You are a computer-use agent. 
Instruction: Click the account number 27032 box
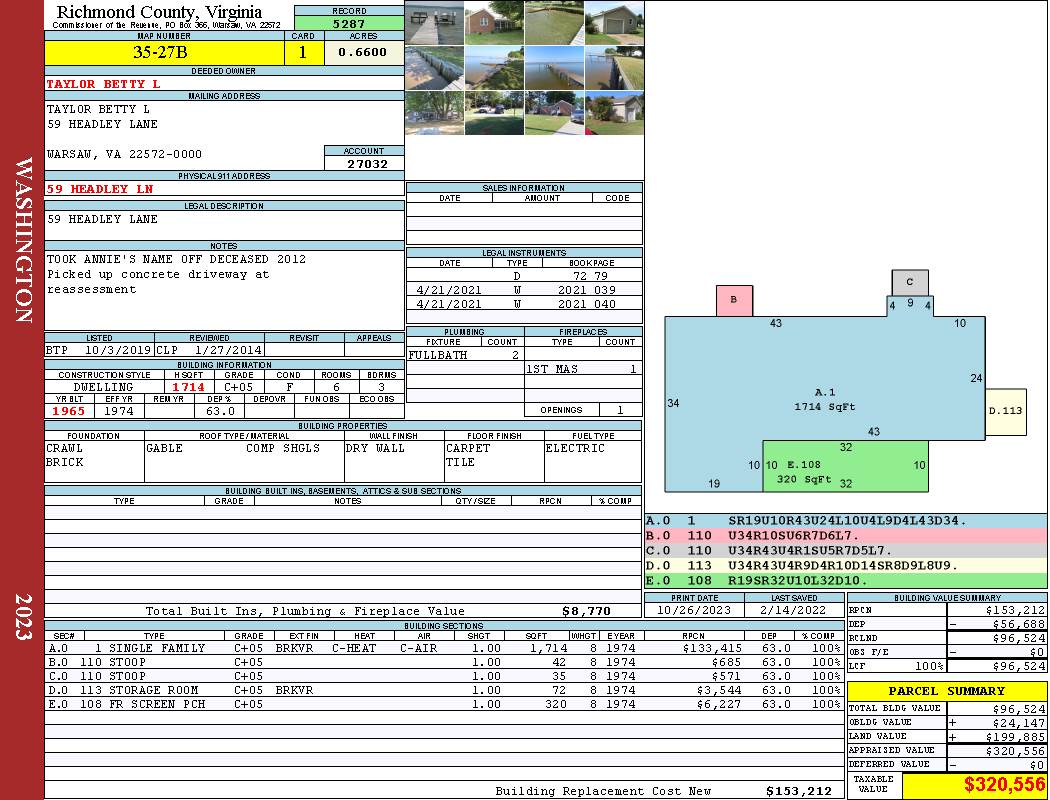pos(364,164)
